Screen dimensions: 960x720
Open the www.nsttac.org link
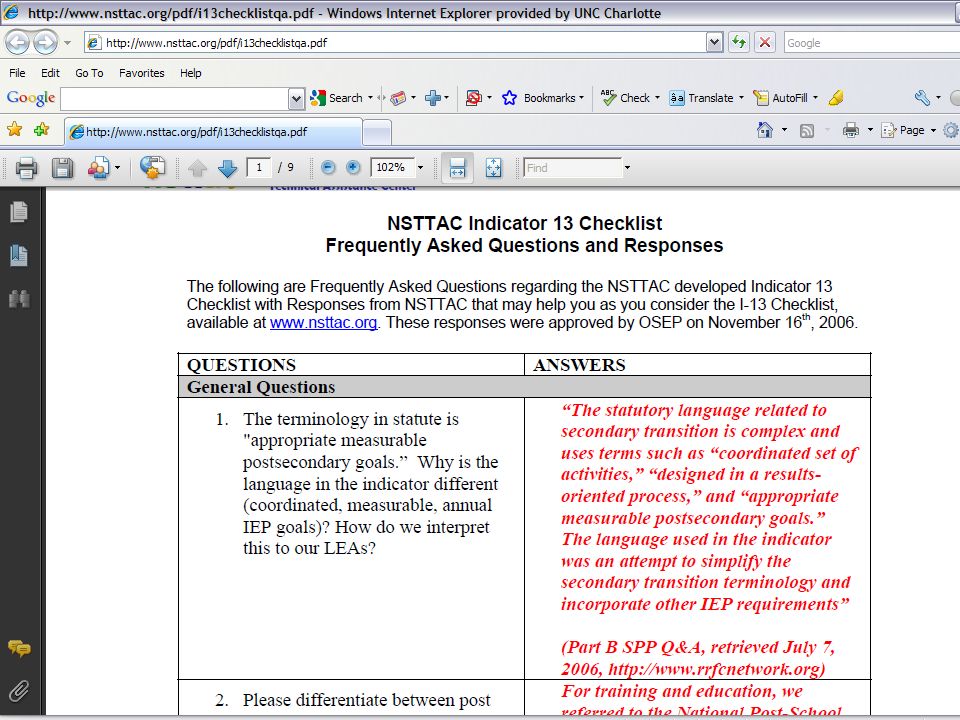pos(323,323)
